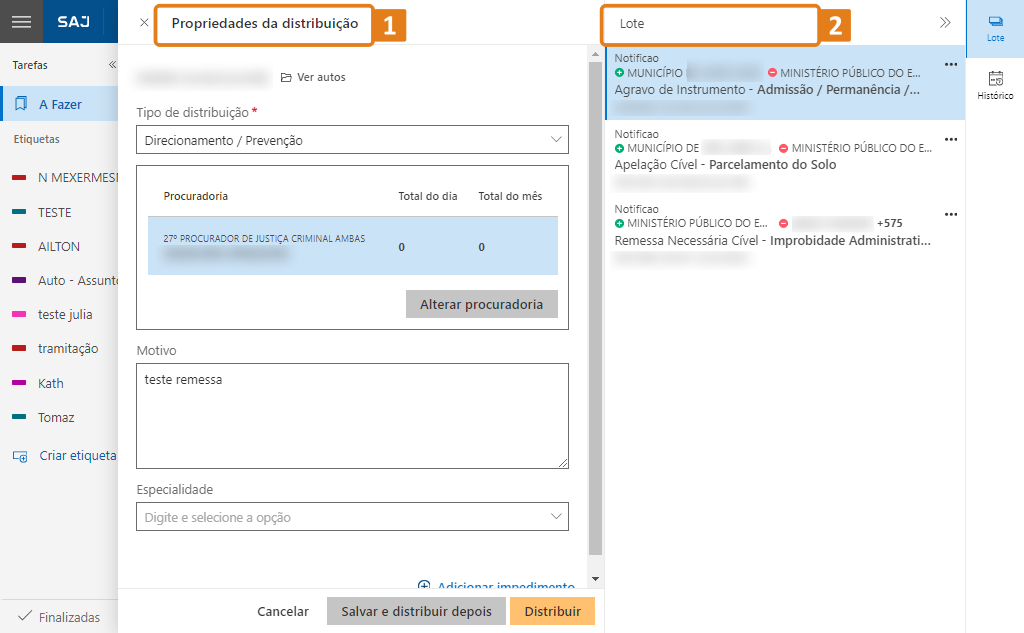Viewport: 1024px width, 633px height.
Task: Open the Especialidade dropdown
Action: [352, 516]
